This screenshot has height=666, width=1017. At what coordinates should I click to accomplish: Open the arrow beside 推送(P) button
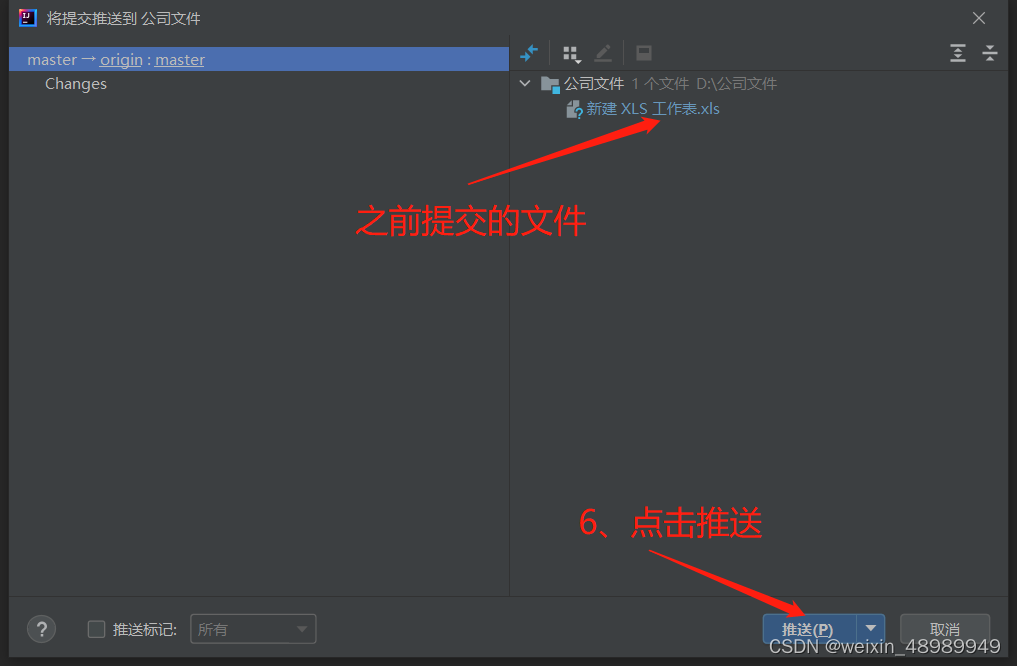870,628
